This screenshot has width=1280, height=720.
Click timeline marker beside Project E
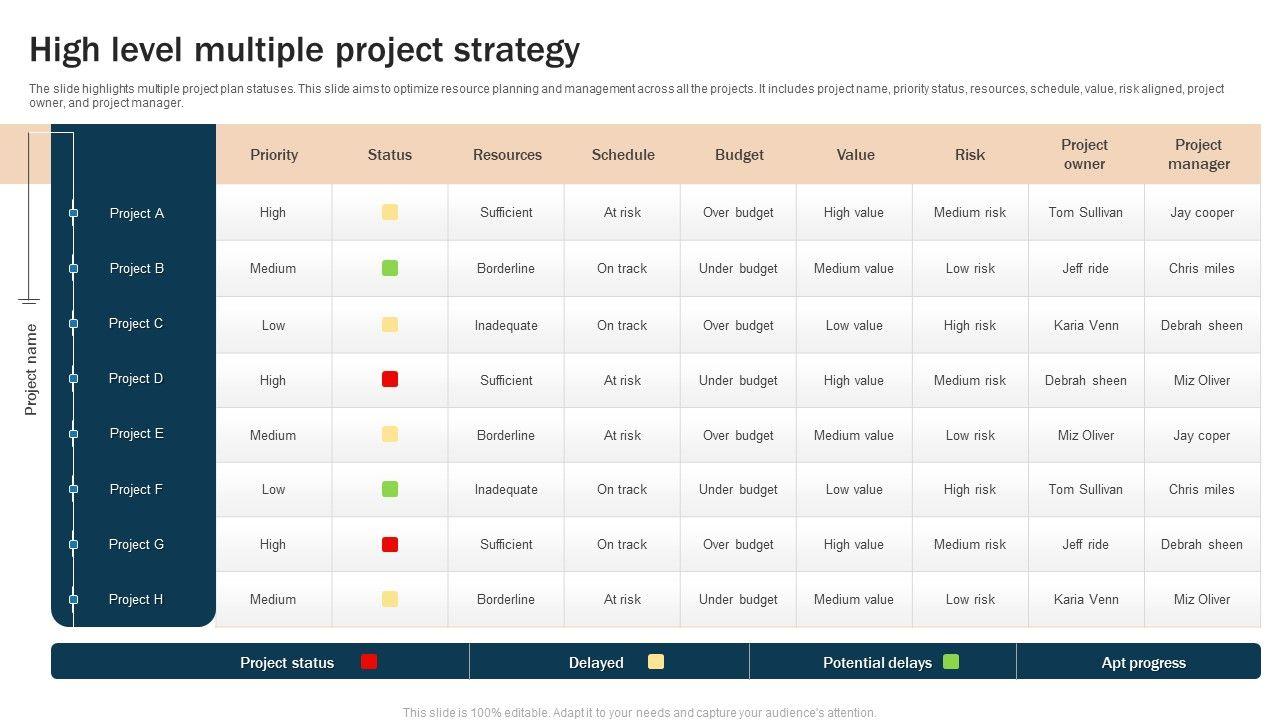click(x=73, y=434)
